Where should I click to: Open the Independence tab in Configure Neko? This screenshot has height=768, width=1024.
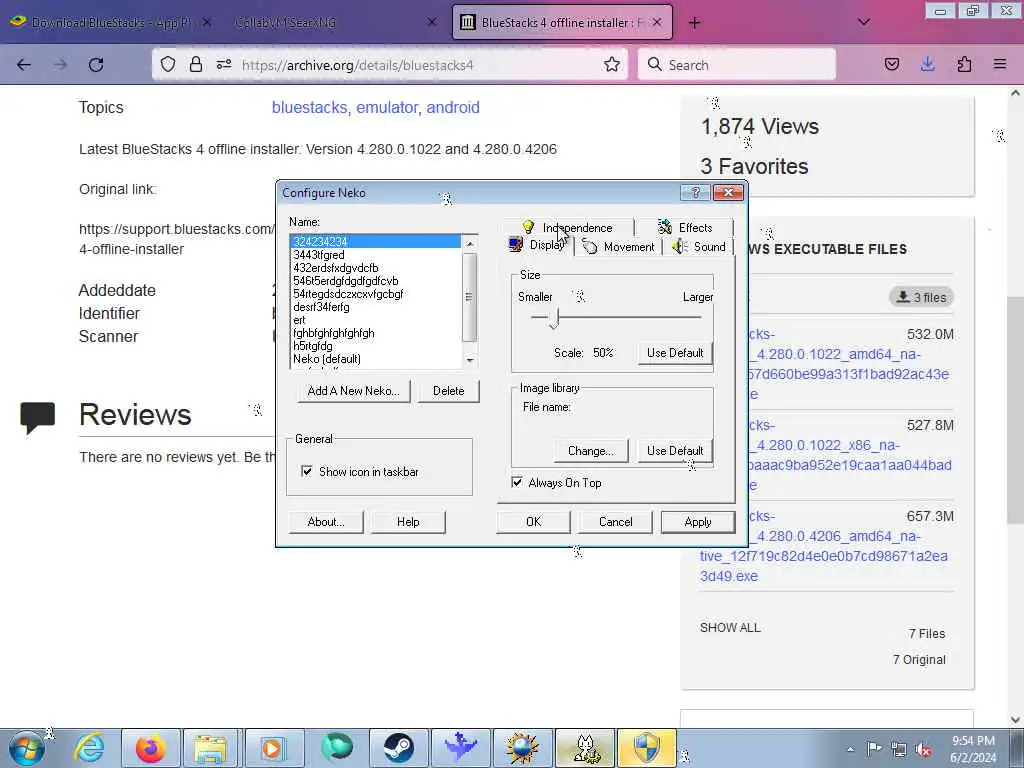pyautogui.click(x=568, y=227)
